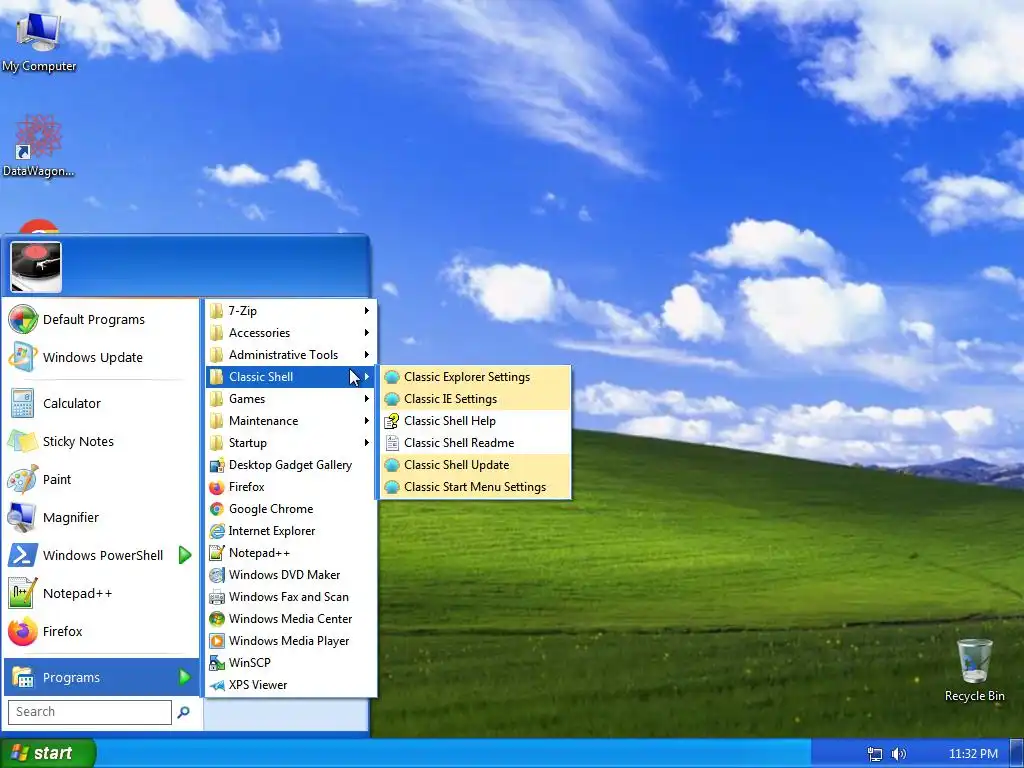The height and width of the screenshot is (768, 1024).
Task: Open XPS Viewer from Programs
Action: coord(291,684)
